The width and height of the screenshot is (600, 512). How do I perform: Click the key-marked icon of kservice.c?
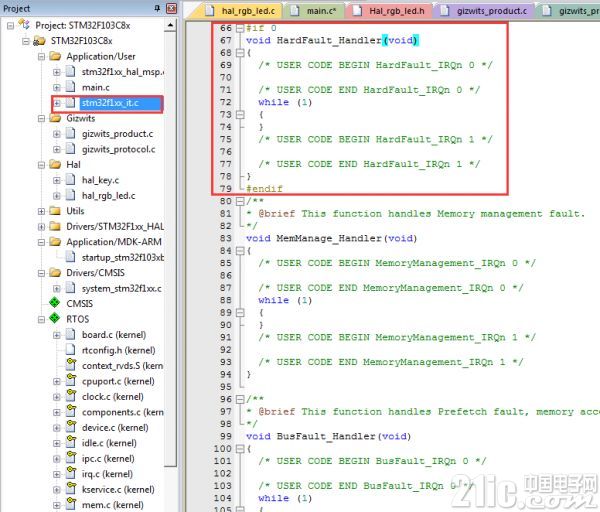click(71, 488)
